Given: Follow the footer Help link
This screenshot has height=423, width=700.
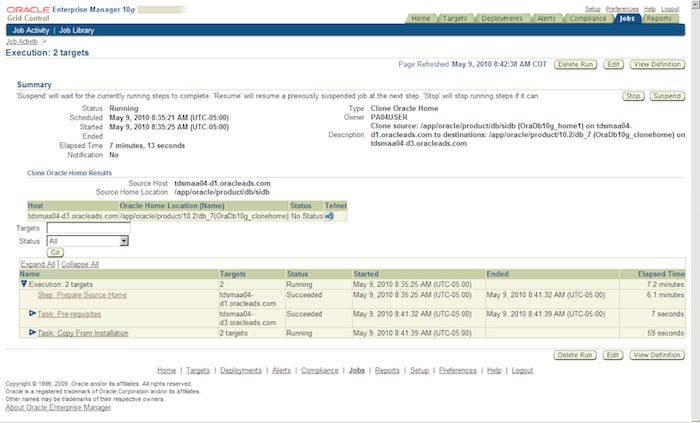Looking at the screenshot, I should click(494, 370).
